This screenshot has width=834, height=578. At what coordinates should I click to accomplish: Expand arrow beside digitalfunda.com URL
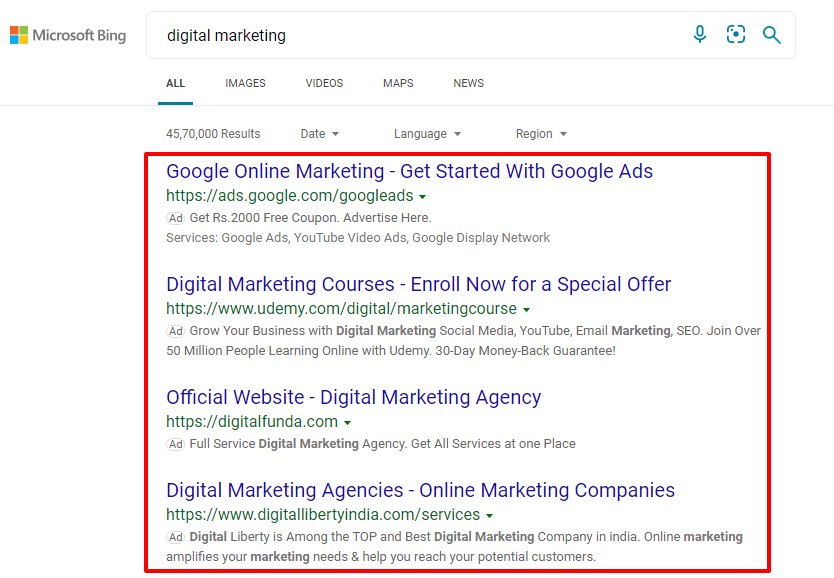pos(348,423)
